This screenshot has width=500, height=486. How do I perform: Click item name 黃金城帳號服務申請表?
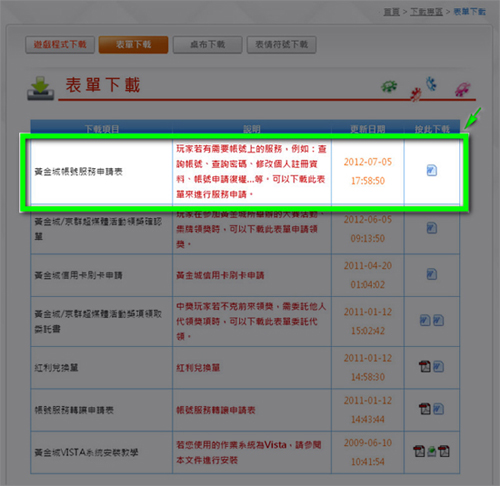(79, 172)
